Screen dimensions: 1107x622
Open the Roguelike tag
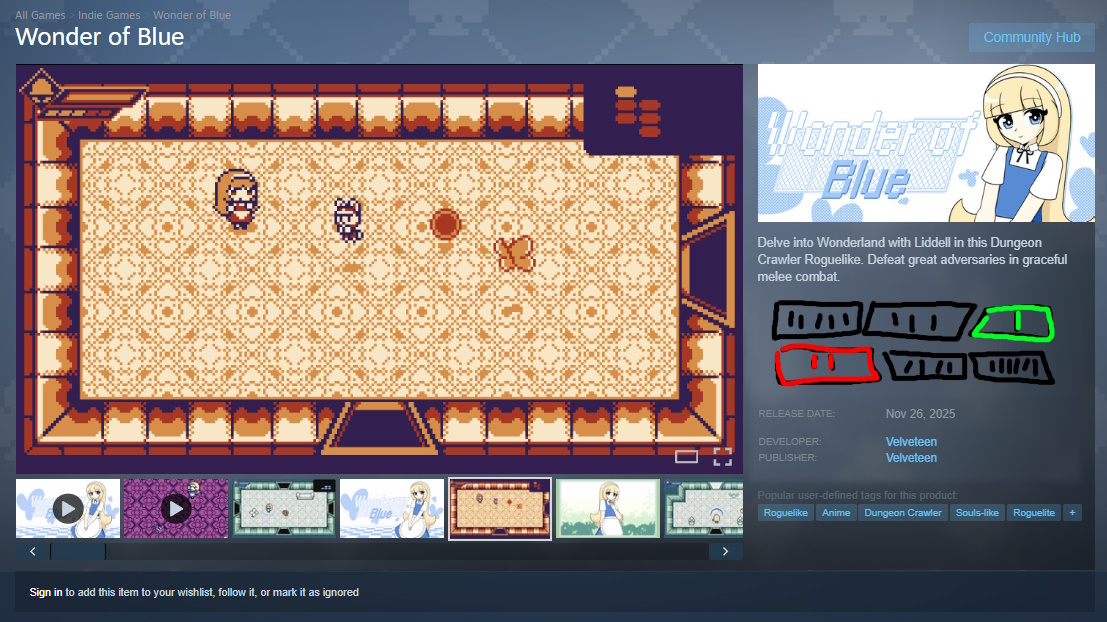coord(785,513)
